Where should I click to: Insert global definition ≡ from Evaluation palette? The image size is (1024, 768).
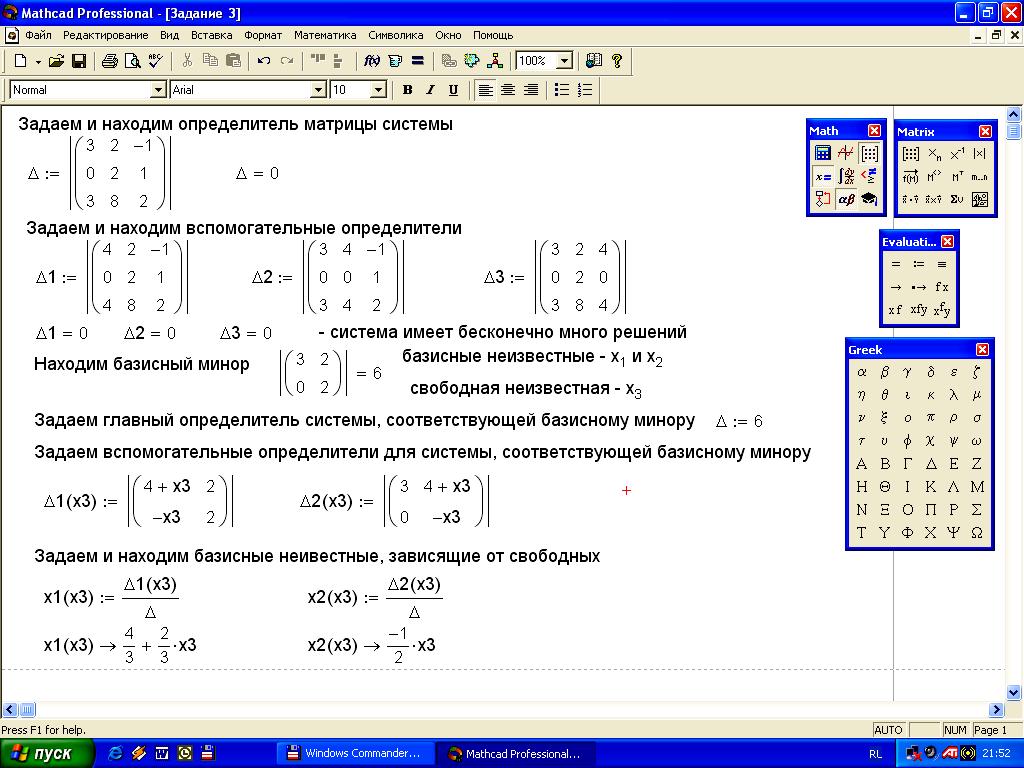pyautogui.click(x=942, y=264)
